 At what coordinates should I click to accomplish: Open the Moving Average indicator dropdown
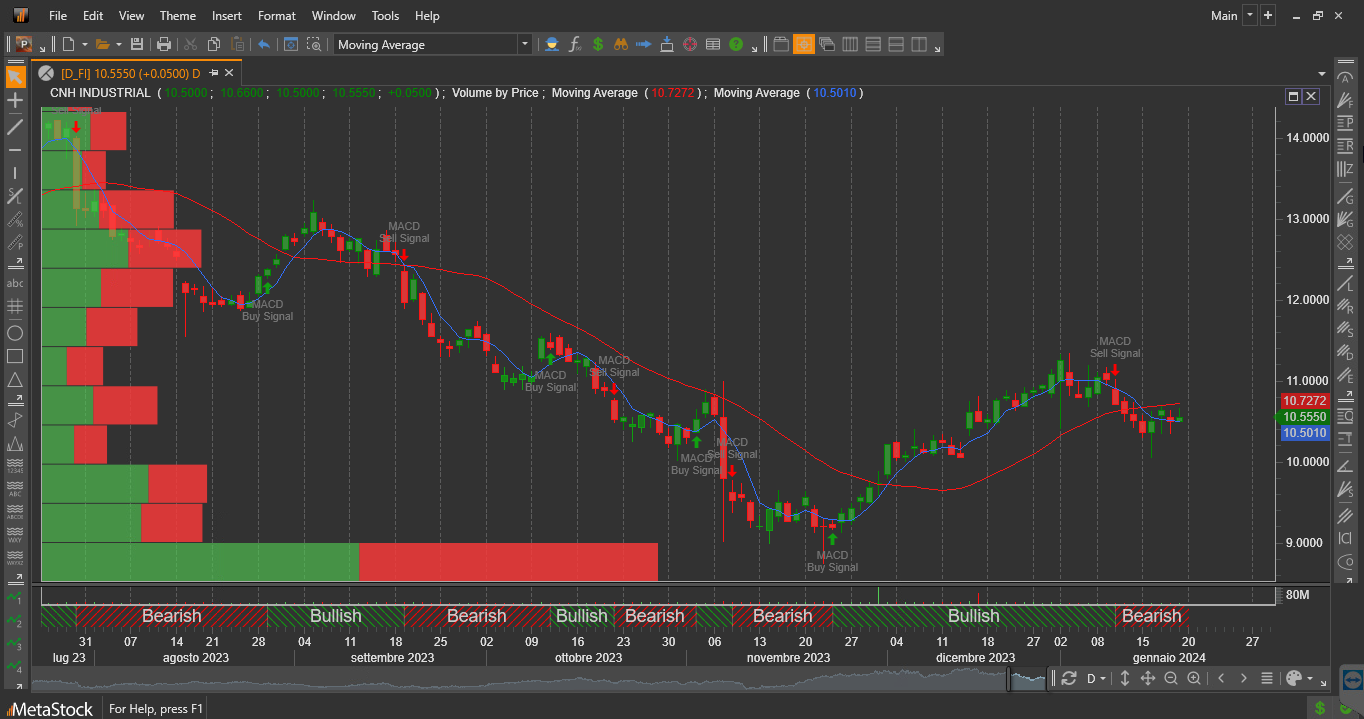524,44
